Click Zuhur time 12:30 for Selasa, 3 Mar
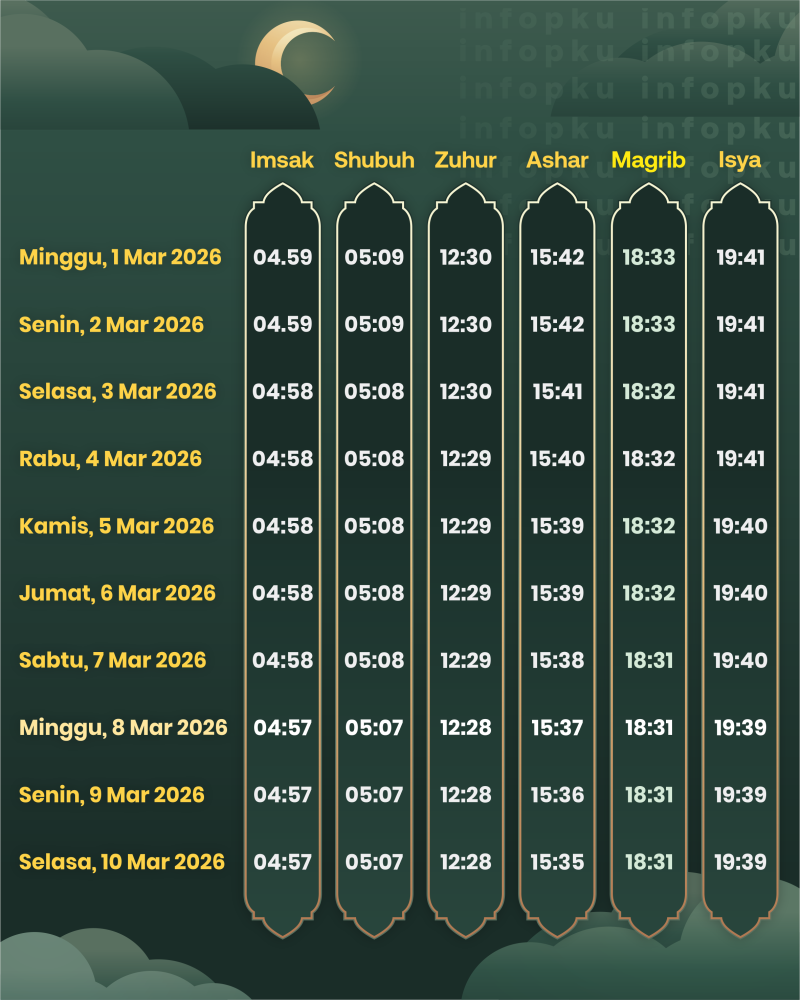 (x=466, y=392)
